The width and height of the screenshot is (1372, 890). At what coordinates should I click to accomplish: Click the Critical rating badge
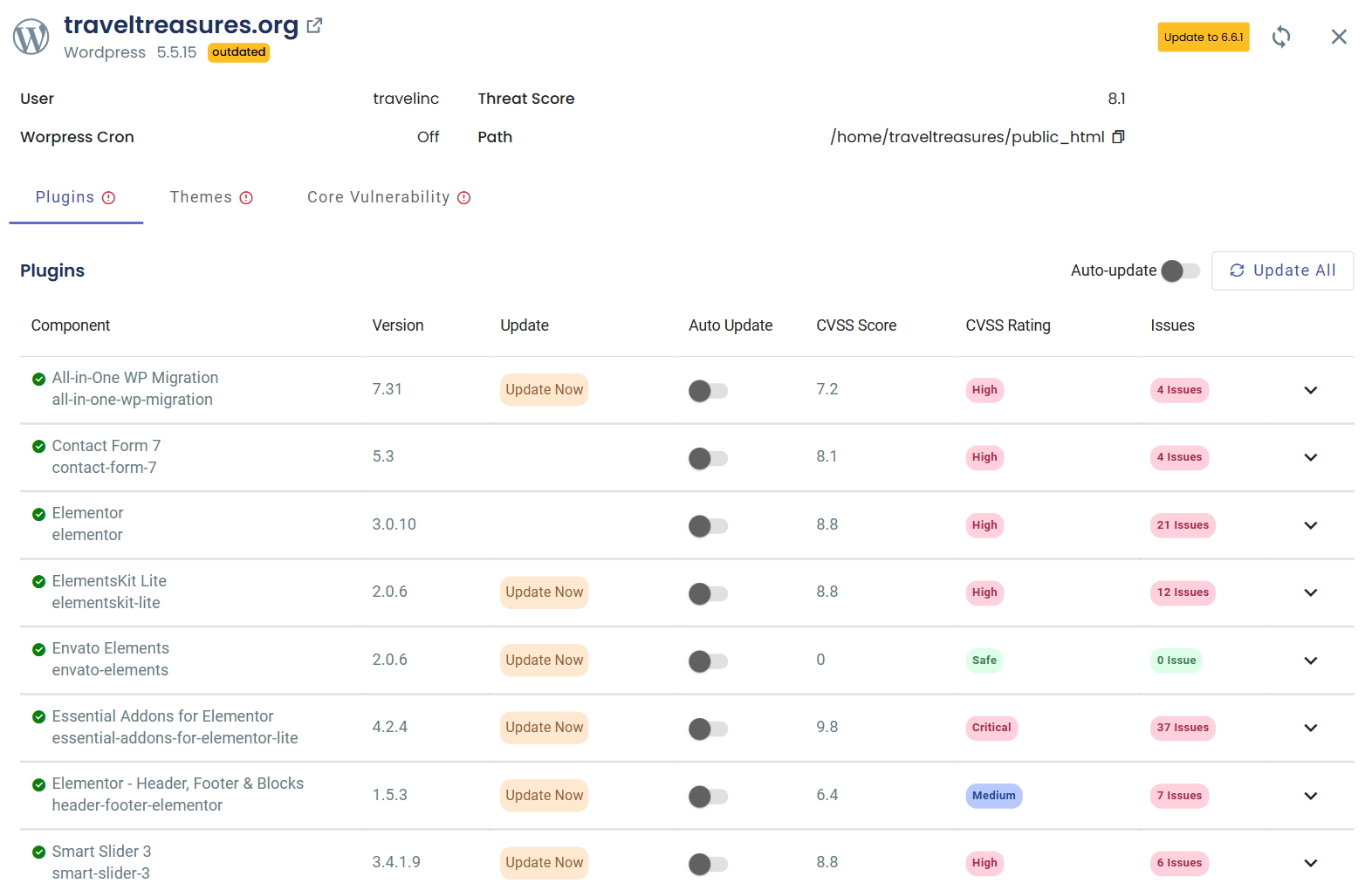tap(991, 728)
